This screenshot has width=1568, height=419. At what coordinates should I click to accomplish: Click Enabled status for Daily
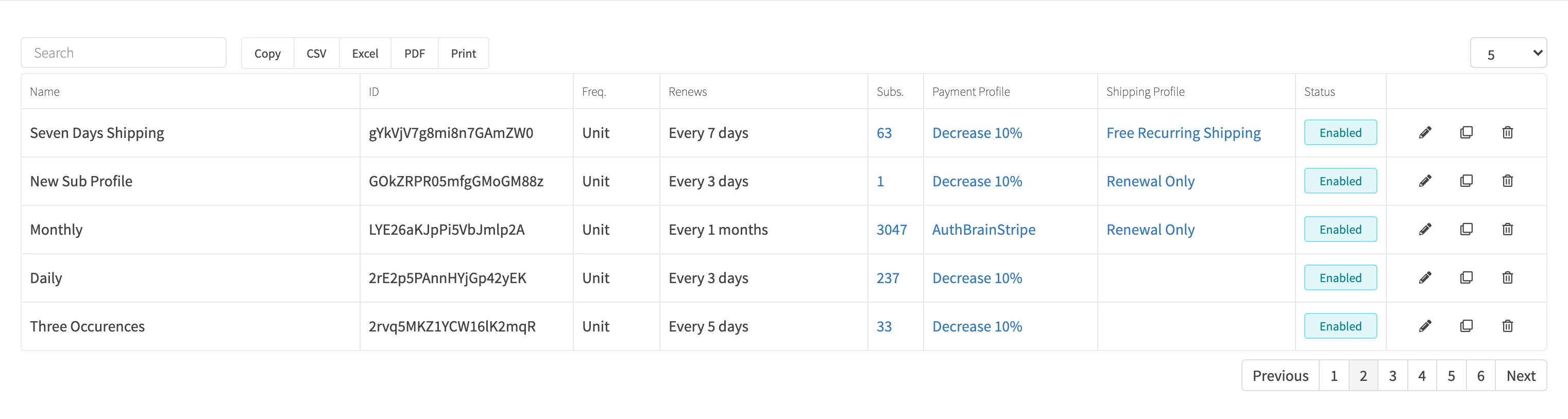(1340, 278)
